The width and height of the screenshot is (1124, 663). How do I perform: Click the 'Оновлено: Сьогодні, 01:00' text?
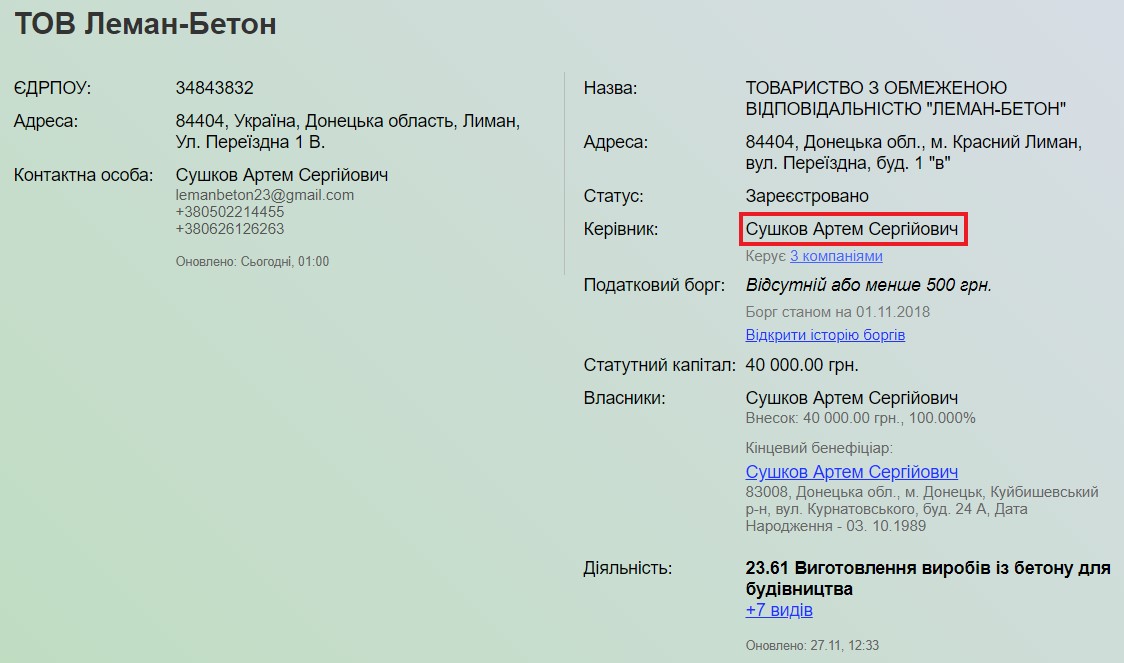pyautogui.click(x=252, y=262)
